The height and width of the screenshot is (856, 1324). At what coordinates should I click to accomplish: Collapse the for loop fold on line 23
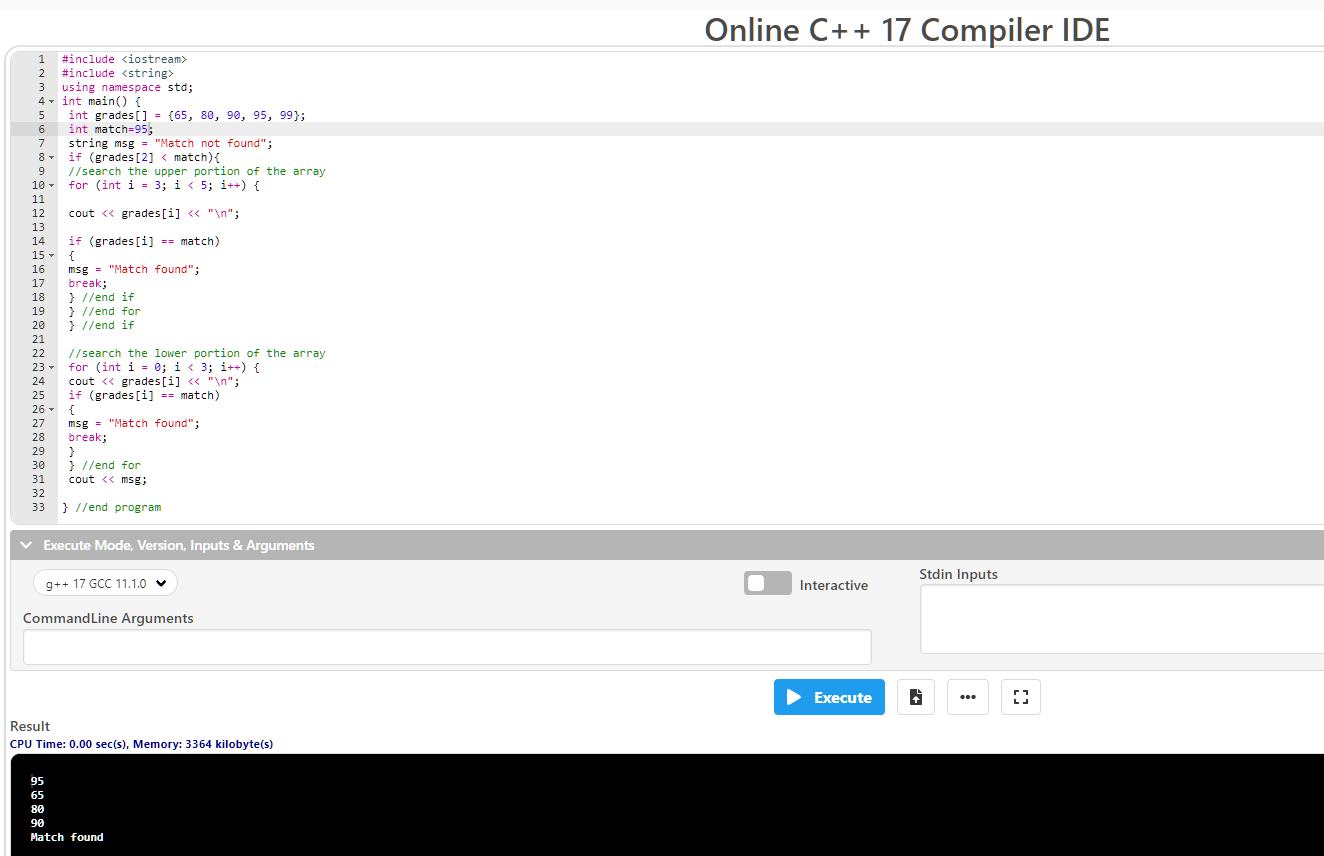pyautogui.click(x=49, y=367)
